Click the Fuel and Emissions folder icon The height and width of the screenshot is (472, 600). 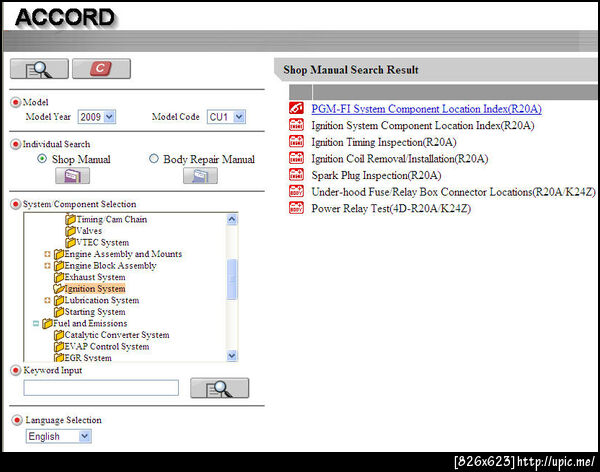click(x=47, y=323)
